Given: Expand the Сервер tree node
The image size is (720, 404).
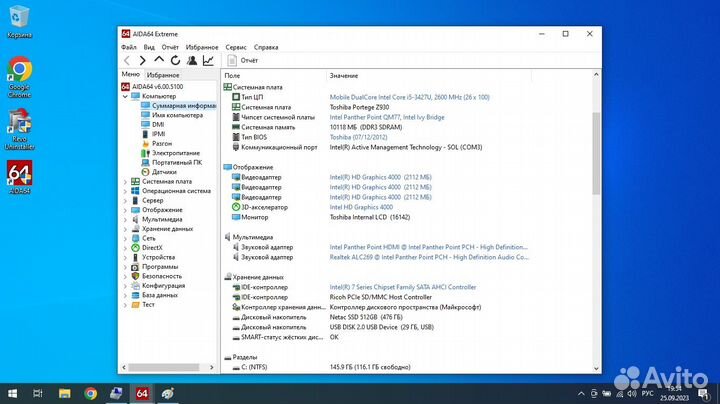Looking at the screenshot, I should click(125, 201).
